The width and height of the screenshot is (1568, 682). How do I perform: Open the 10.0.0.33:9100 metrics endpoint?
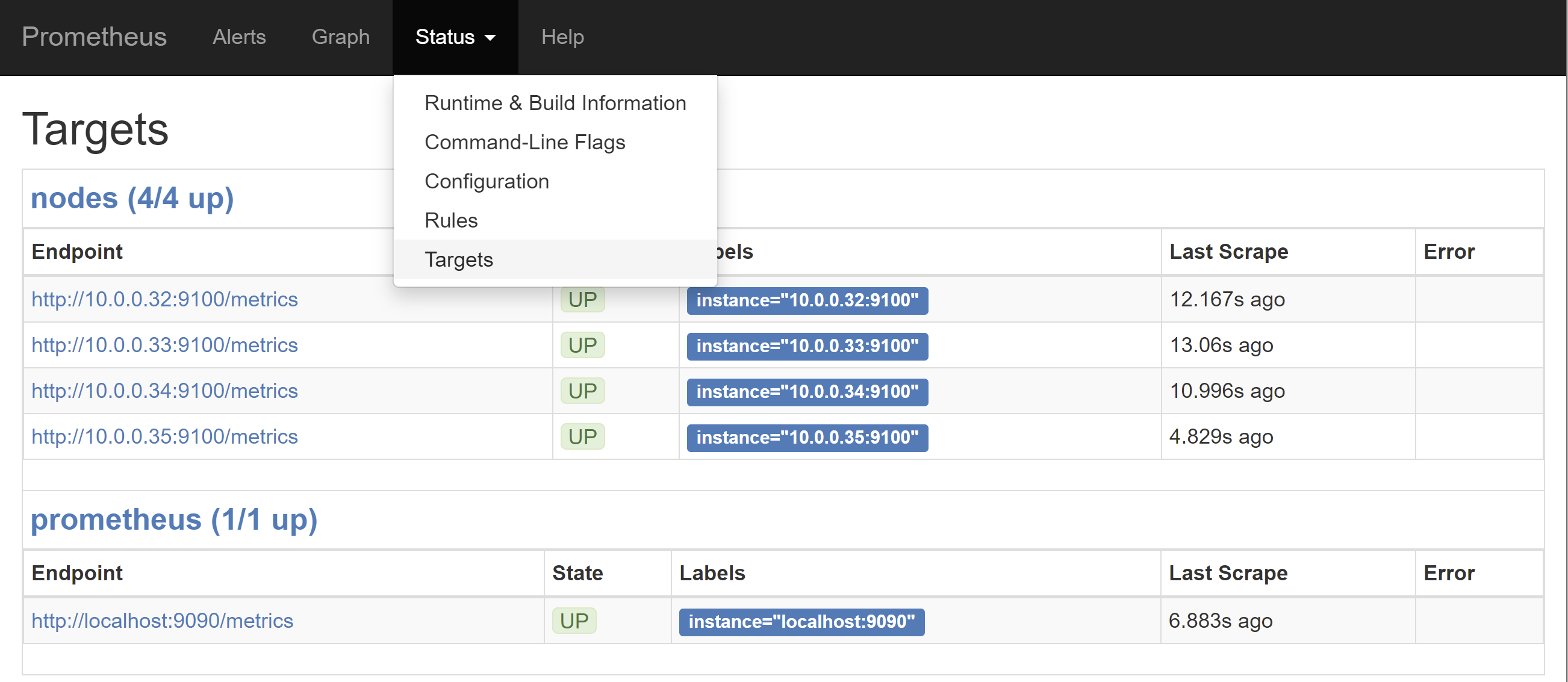coord(164,345)
